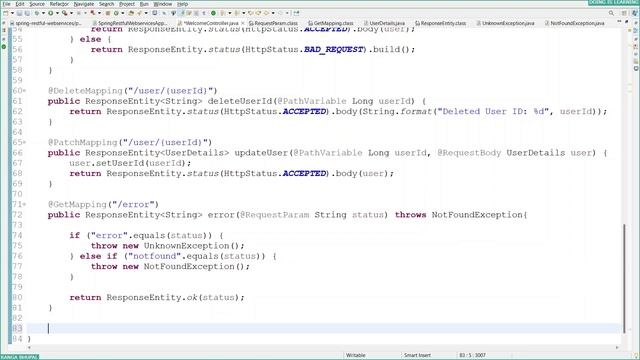
Task: Click the BAD_REQUEST constant on line 56
Action: point(333,49)
